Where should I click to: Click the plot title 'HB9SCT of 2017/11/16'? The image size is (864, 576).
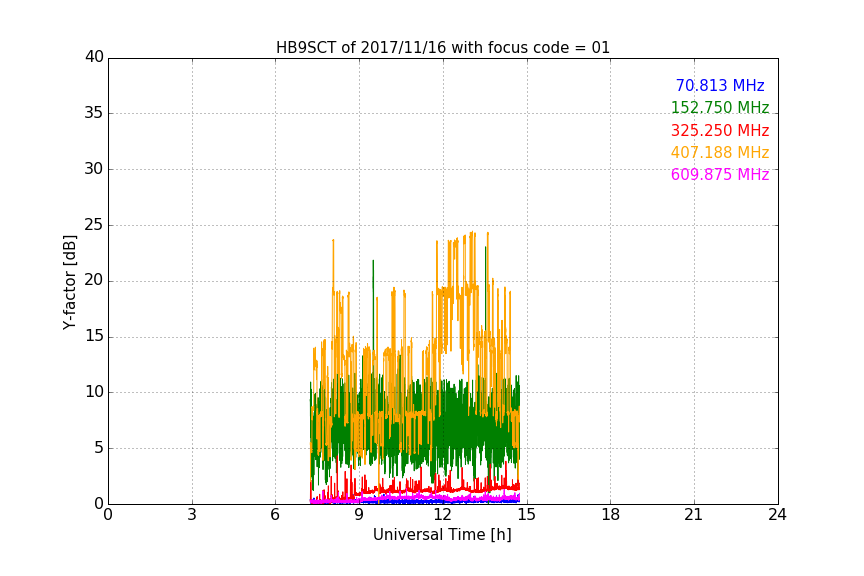pos(442,47)
